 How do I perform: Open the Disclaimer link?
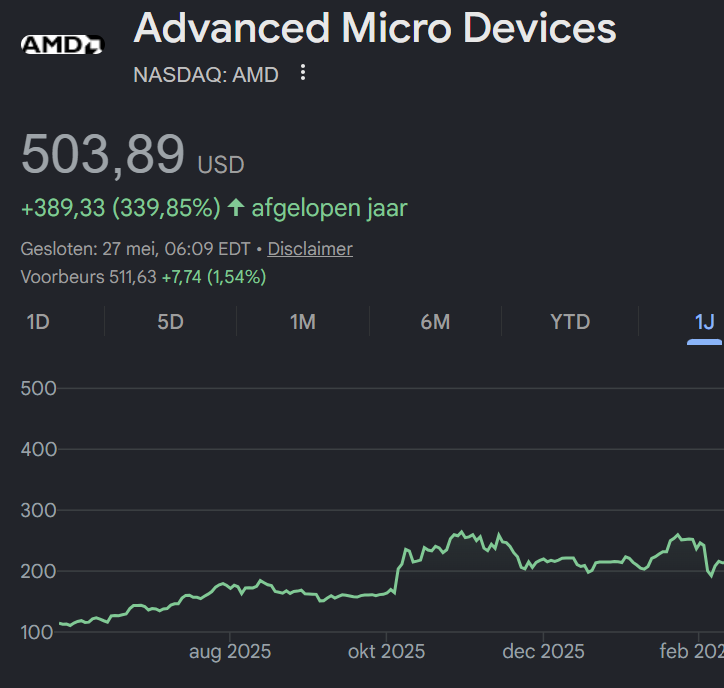310,249
